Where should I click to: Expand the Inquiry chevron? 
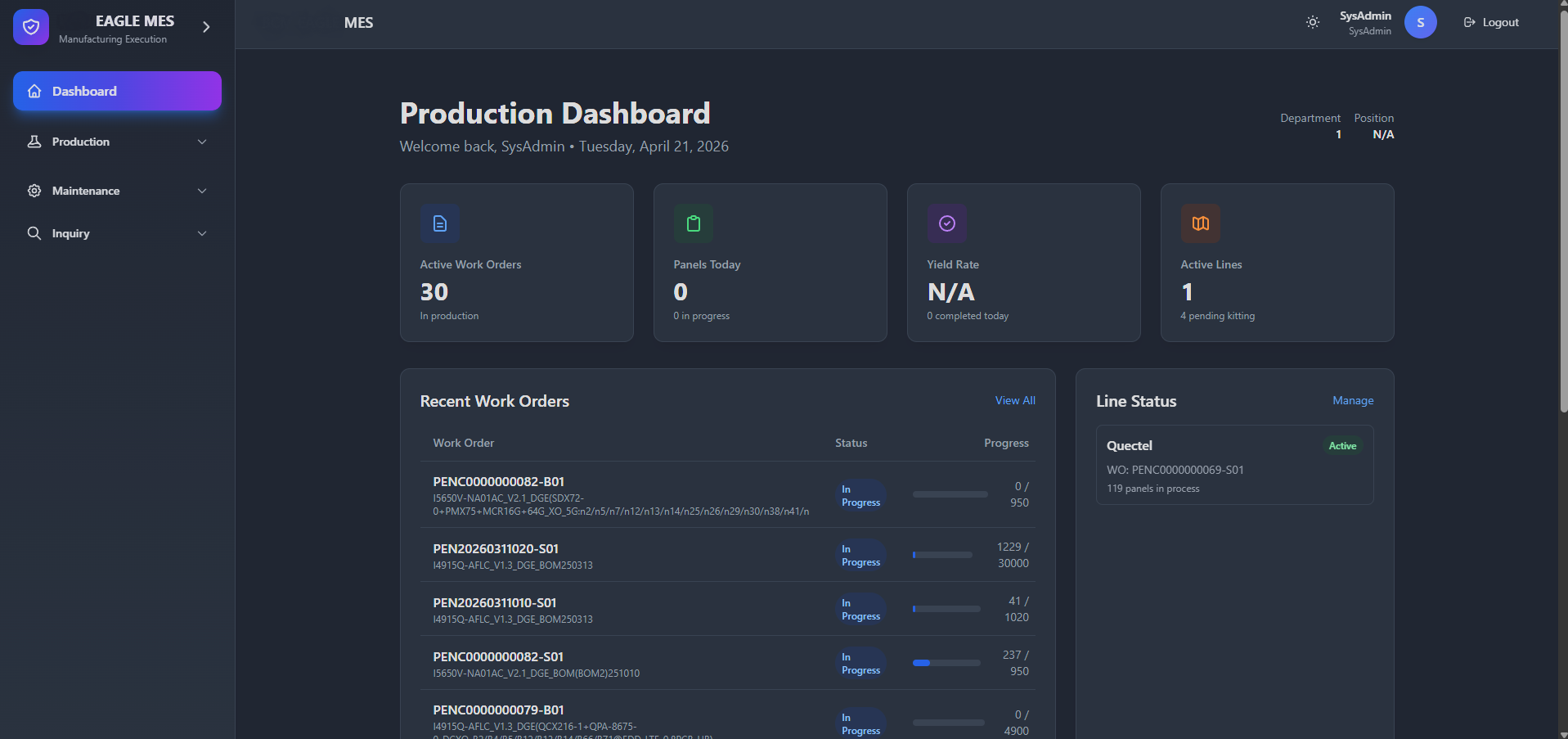pyautogui.click(x=202, y=233)
